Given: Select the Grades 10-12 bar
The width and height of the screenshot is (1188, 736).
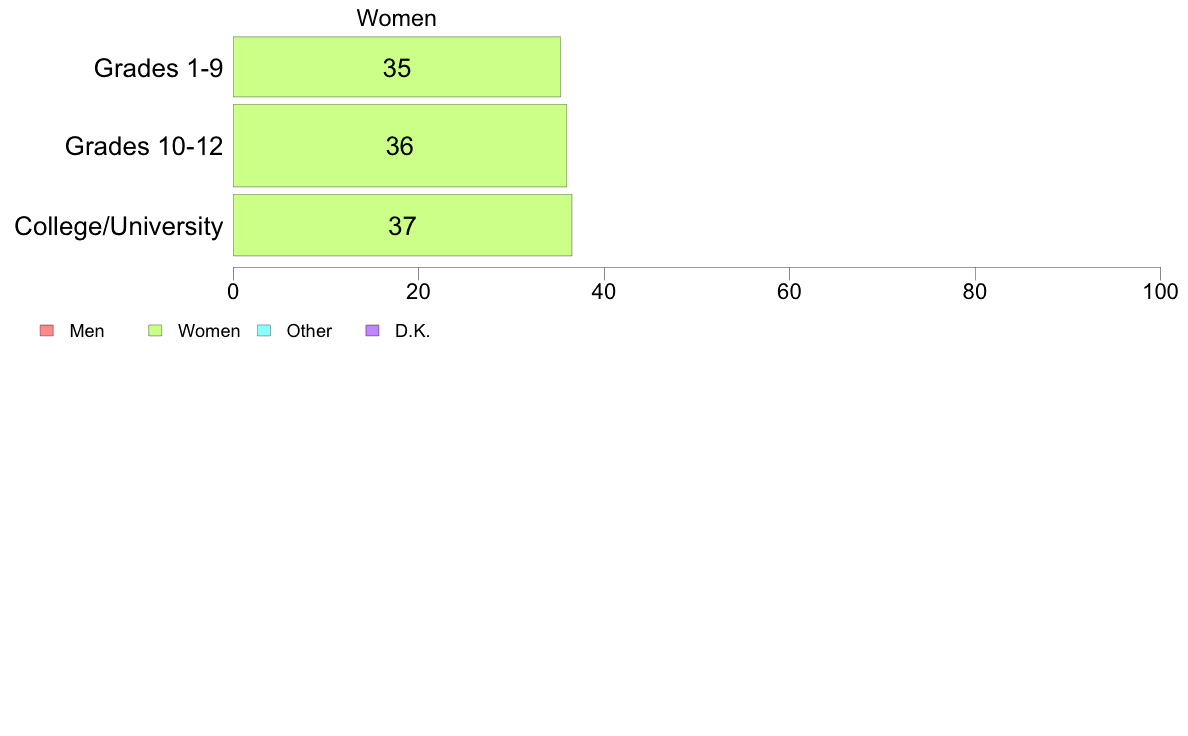Looking at the screenshot, I should (400, 146).
